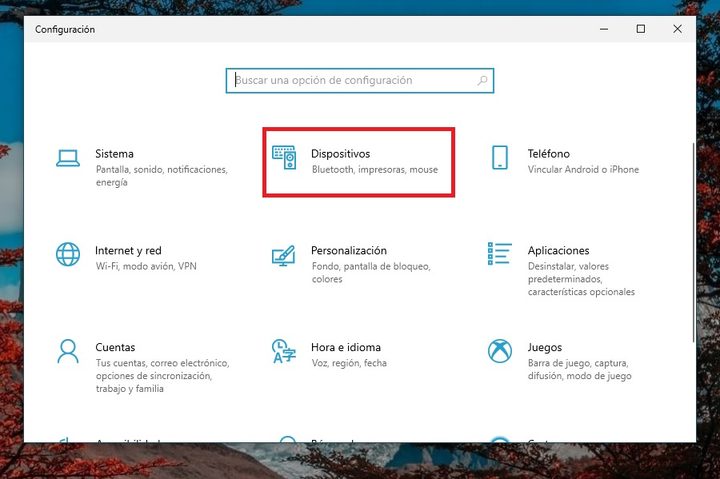Viewport: 720px width, 479px height.
Task: Open the Juegos Xbox icon
Action: click(500, 351)
